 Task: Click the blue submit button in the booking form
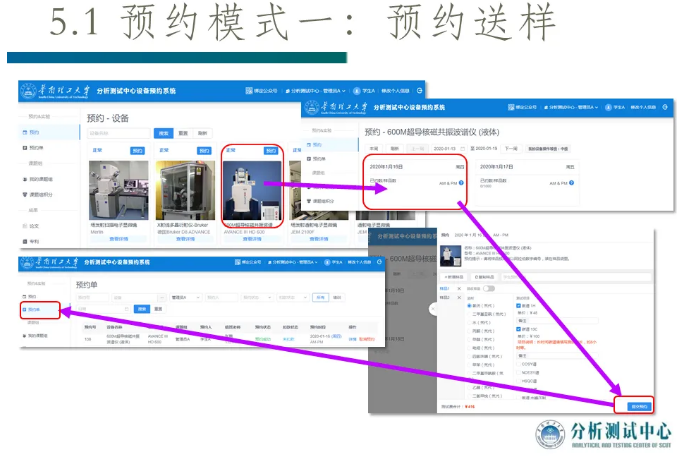639,406
